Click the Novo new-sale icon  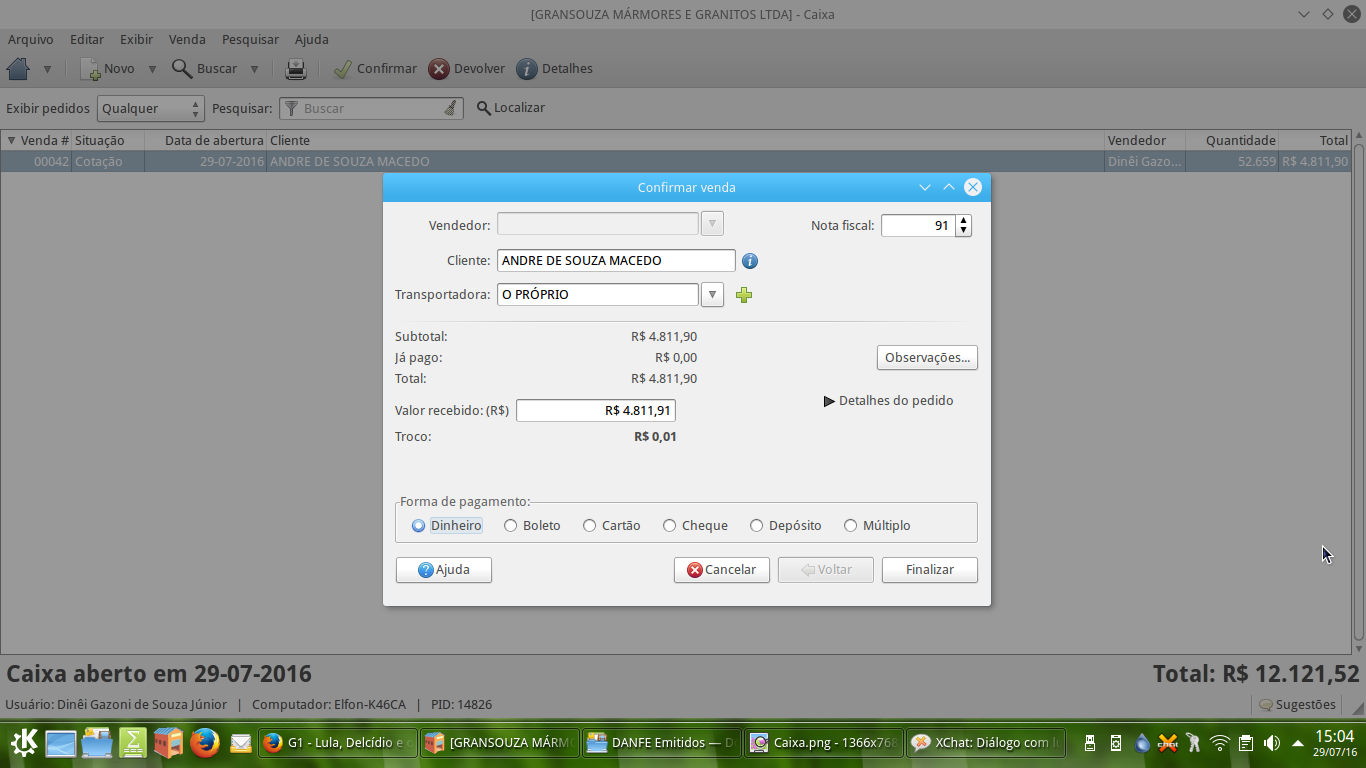[x=90, y=69]
